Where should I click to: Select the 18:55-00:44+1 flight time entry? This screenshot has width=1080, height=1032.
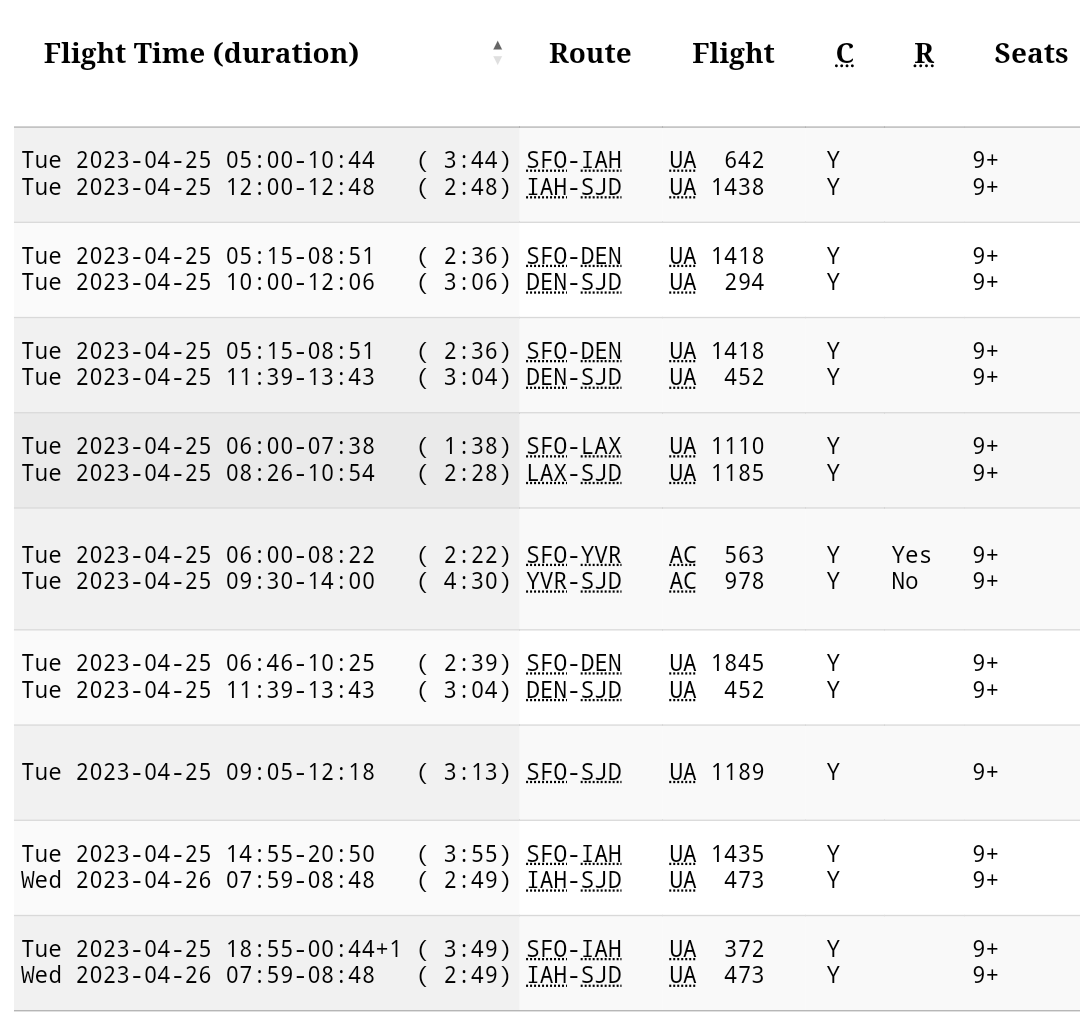pos(314,949)
